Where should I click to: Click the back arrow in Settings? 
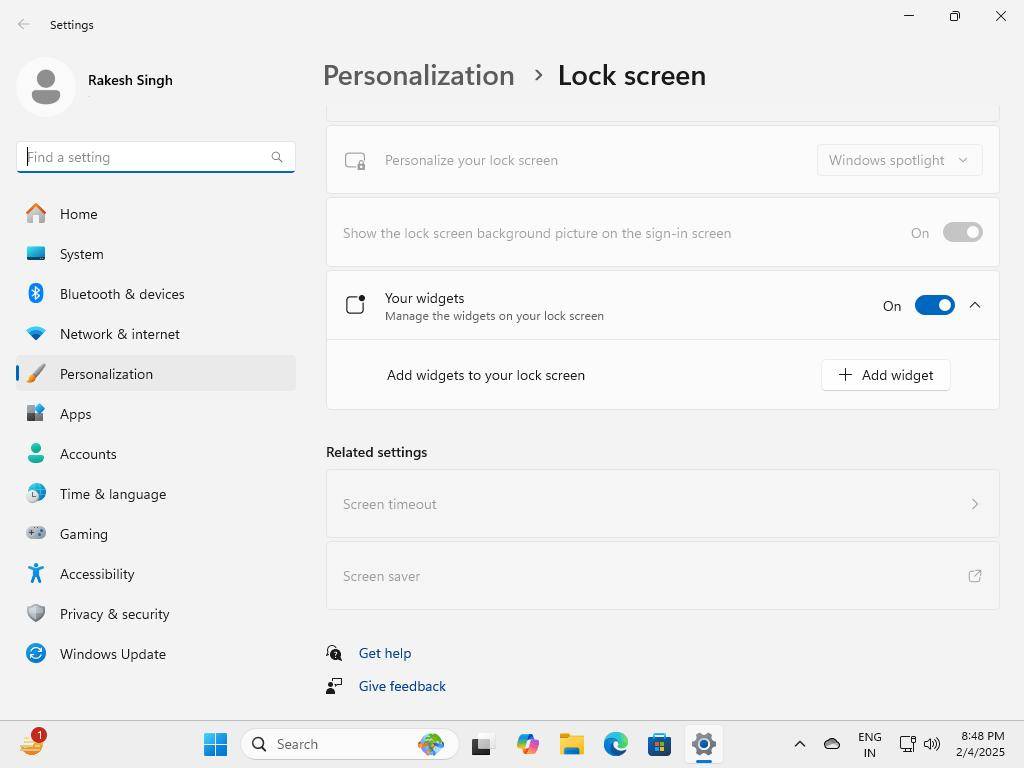pyautogui.click(x=24, y=24)
